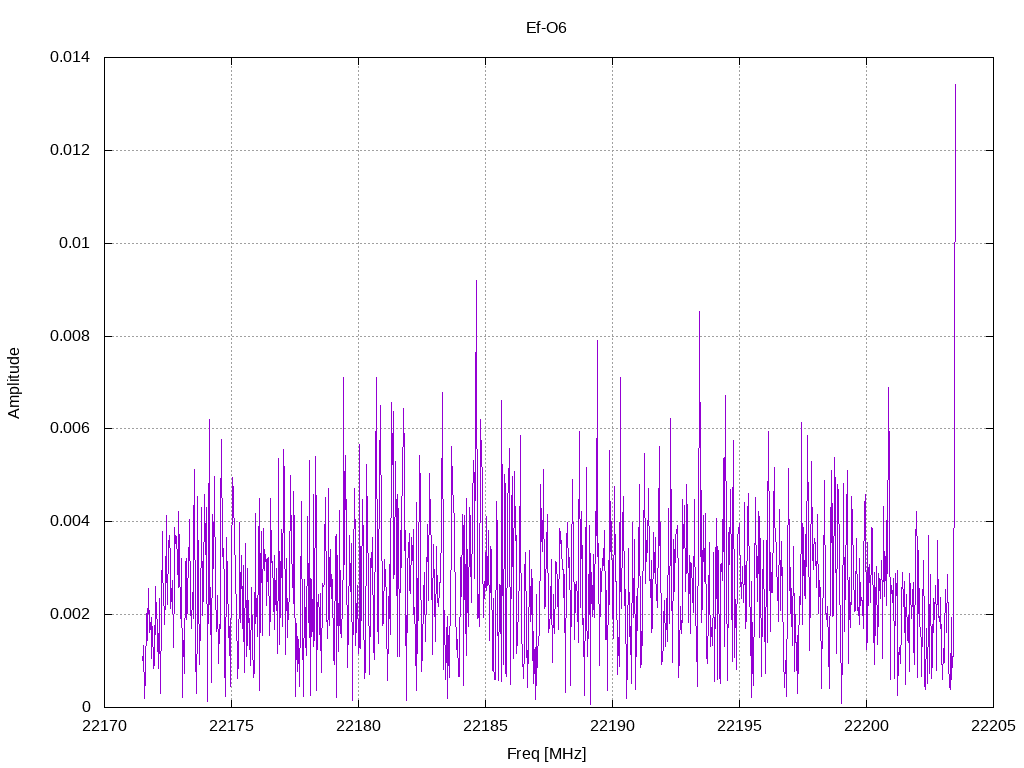Click y-axis tick label 0

point(86,707)
